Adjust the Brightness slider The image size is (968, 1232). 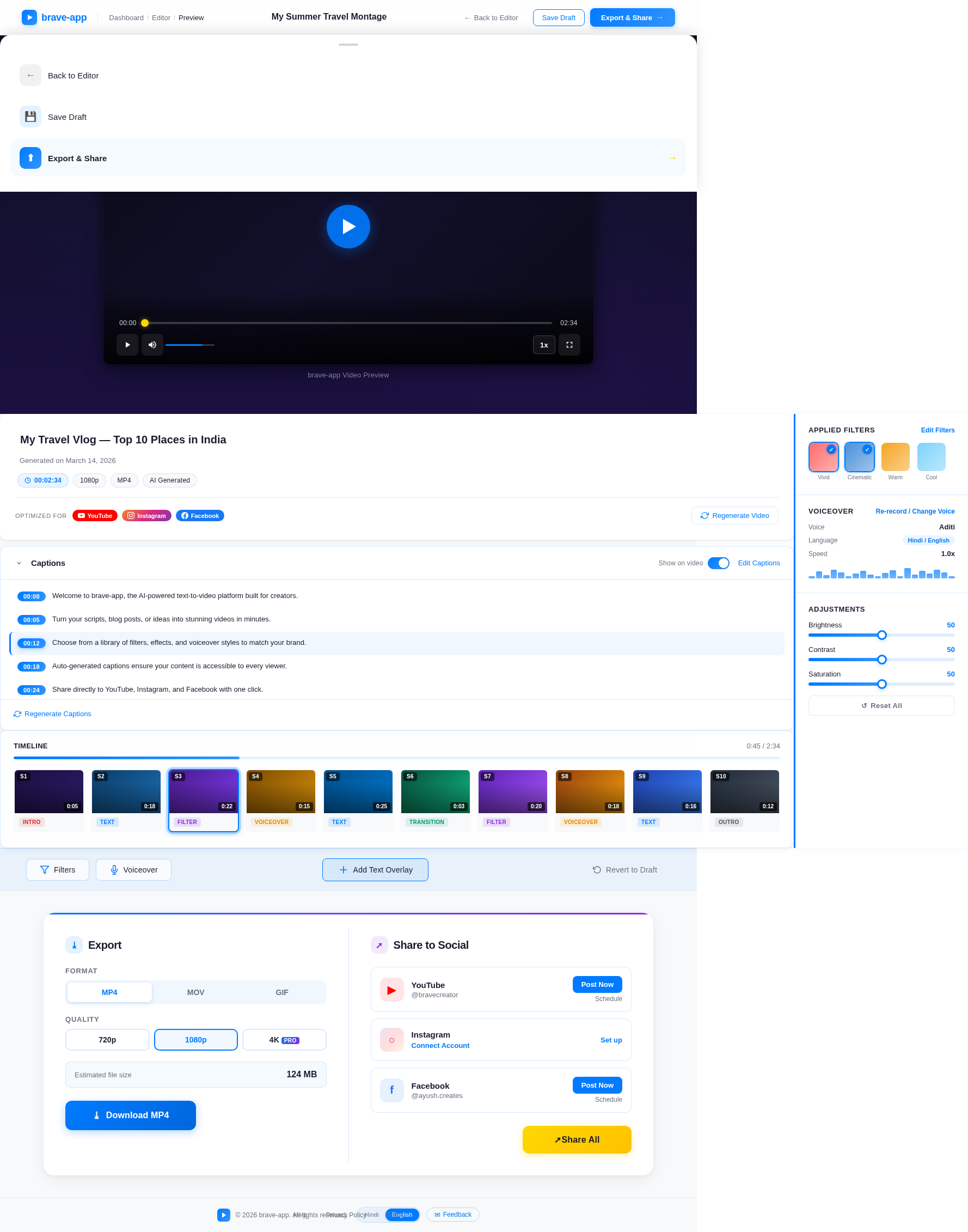click(882, 635)
